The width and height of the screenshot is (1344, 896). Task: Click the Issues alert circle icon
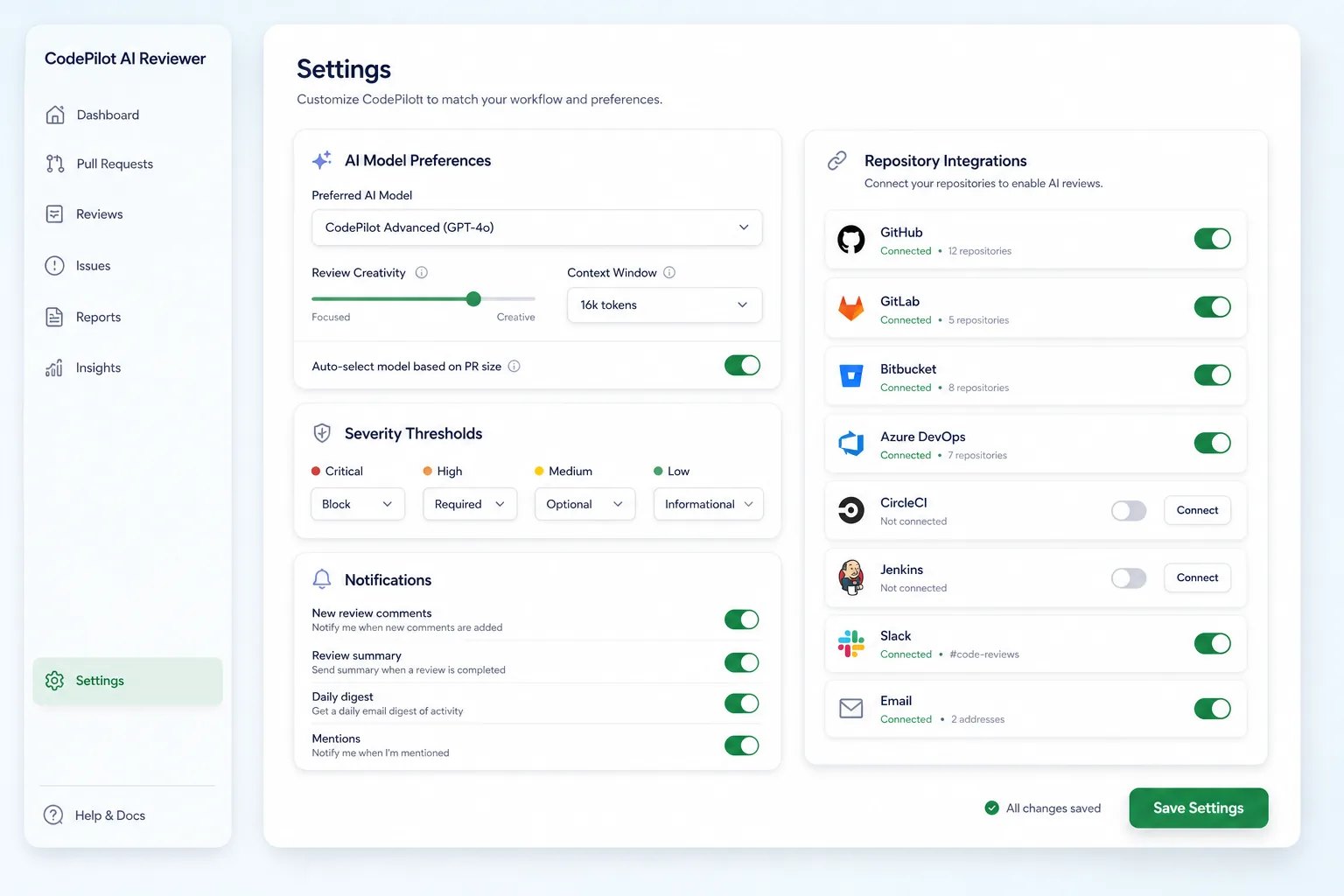click(54, 265)
